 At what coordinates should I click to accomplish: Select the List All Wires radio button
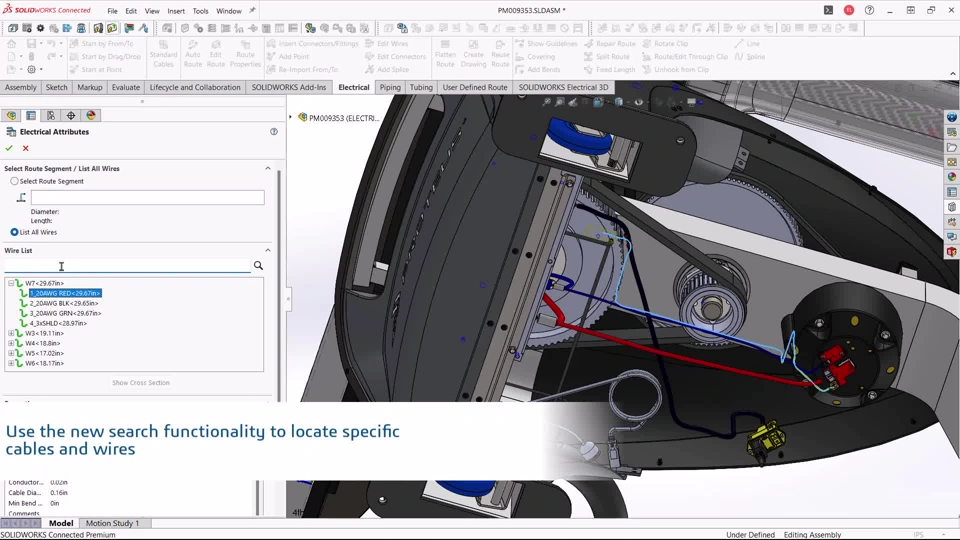pyautogui.click(x=14, y=232)
